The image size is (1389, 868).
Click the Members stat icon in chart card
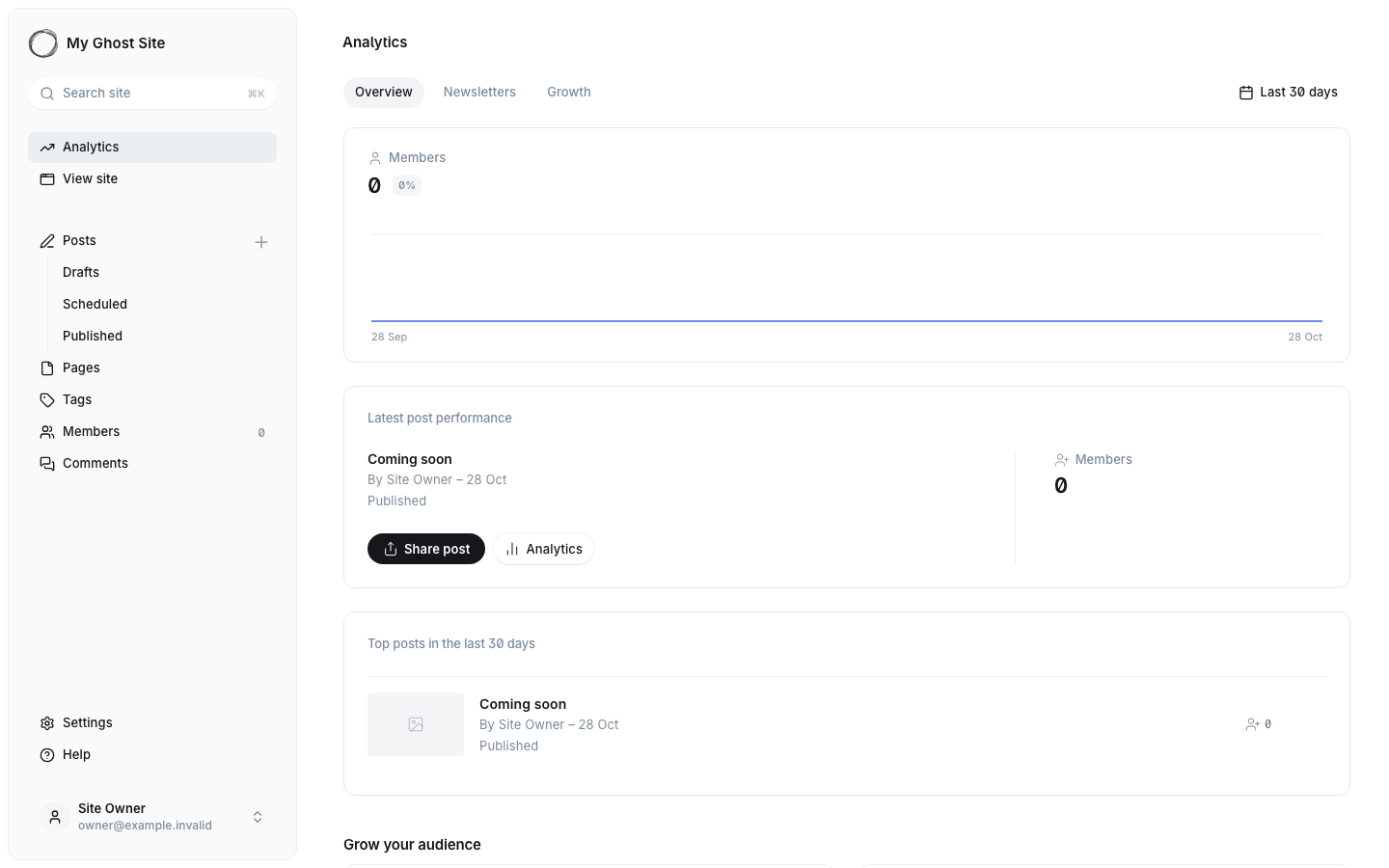tap(375, 158)
